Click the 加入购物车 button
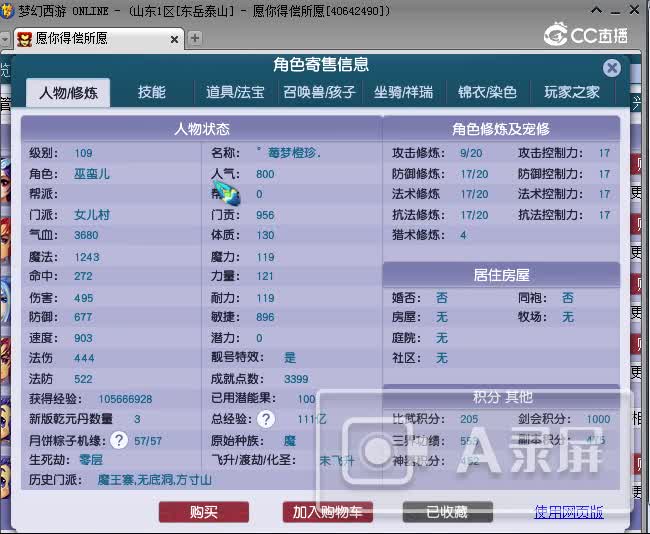The height and width of the screenshot is (534, 650). pyautogui.click(x=327, y=512)
